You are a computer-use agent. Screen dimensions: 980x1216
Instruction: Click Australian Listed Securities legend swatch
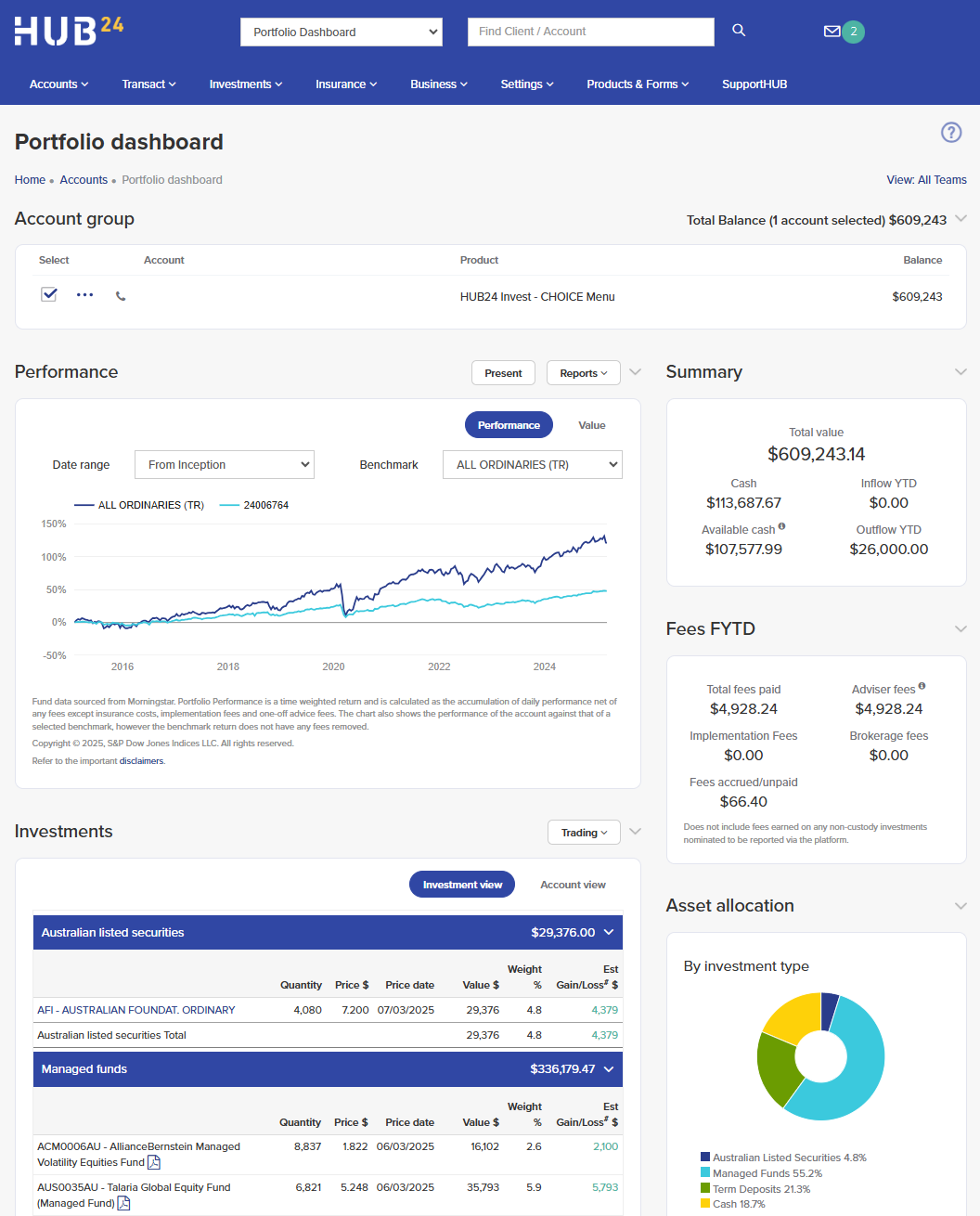click(705, 1158)
